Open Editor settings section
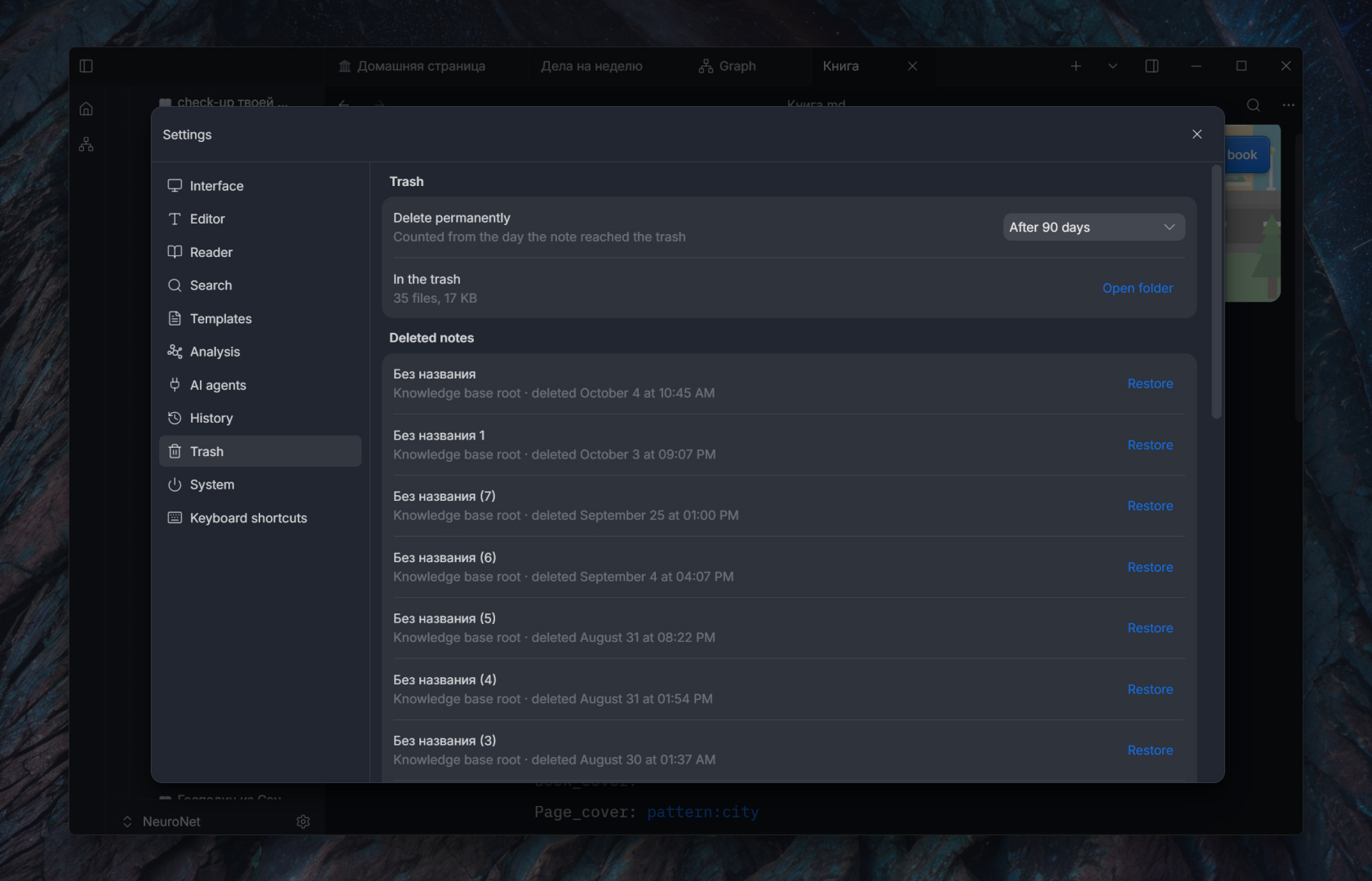The height and width of the screenshot is (881, 1372). (260, 219)
